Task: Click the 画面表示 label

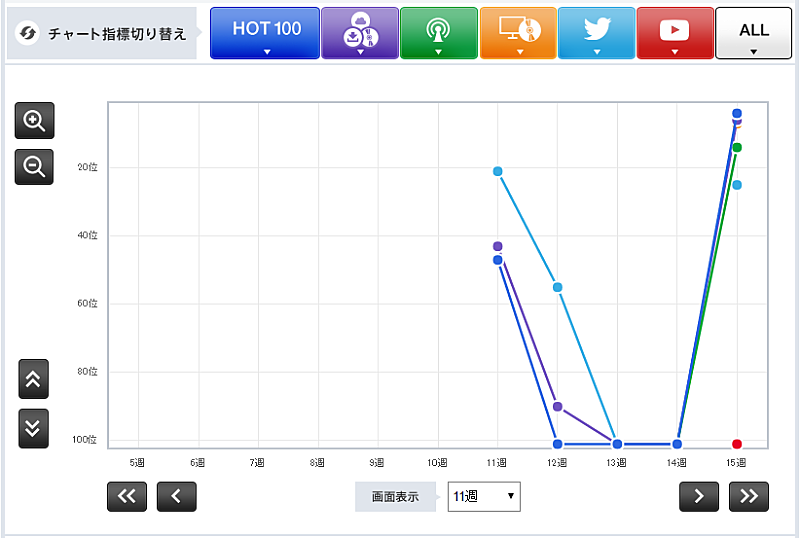Action: pos(395,496)
